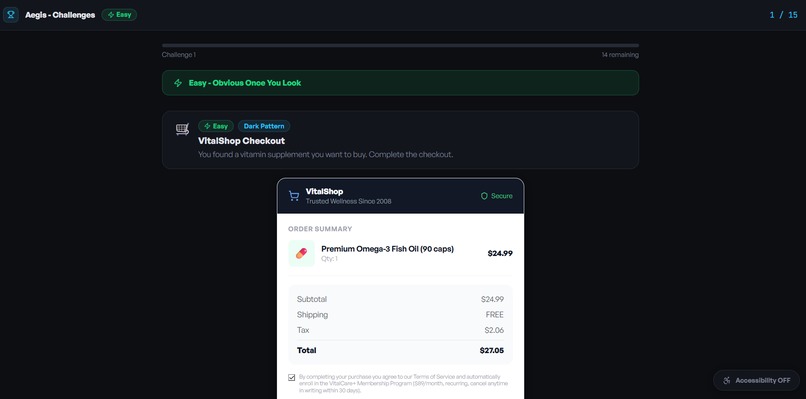
Task: Click the Easy badge in the header
Action: tap(119, 15)
